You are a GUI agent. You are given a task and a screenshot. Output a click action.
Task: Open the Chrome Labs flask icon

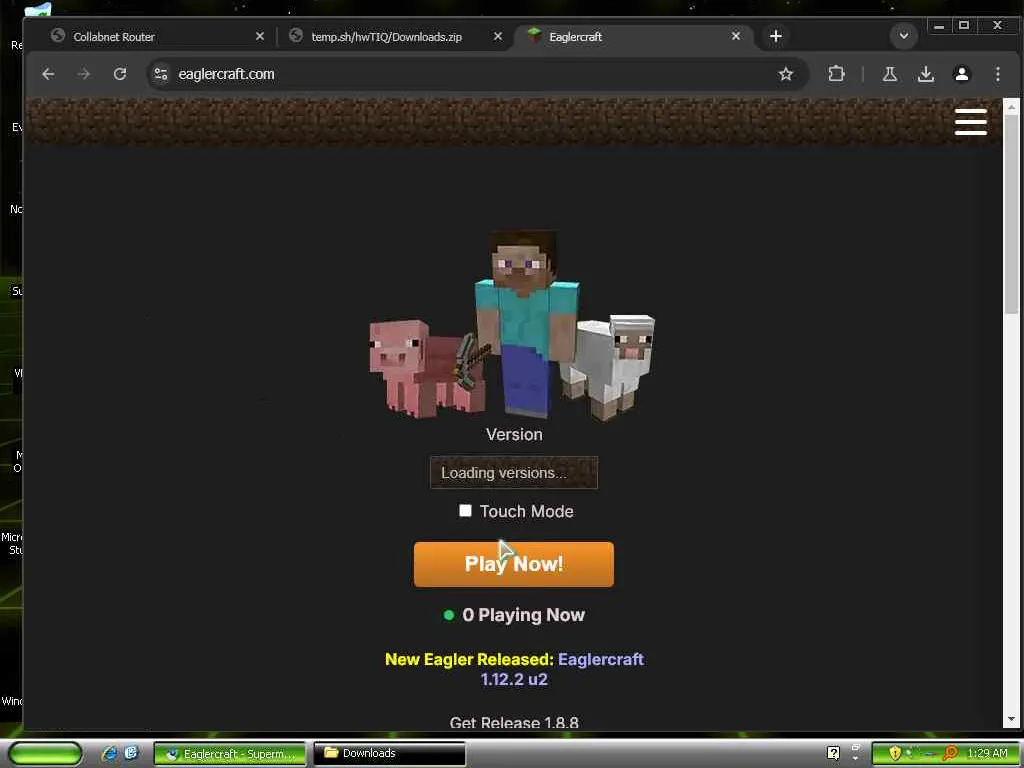(889, 74)
